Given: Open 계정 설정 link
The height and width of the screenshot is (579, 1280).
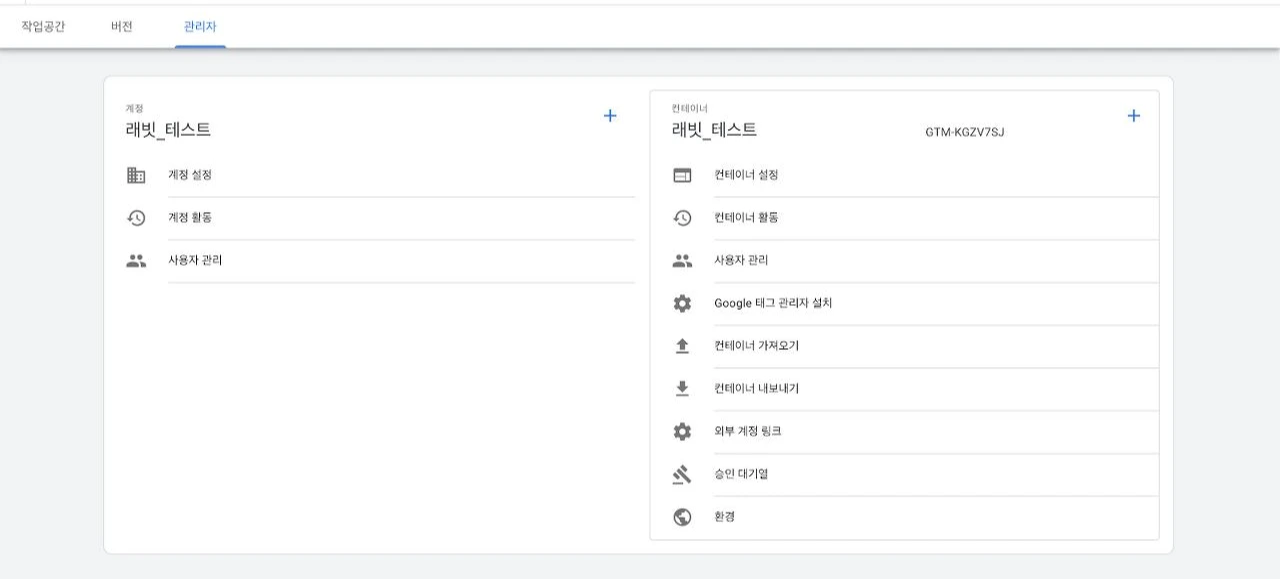Looking at the screenshot, I should [x=190, y=175].
